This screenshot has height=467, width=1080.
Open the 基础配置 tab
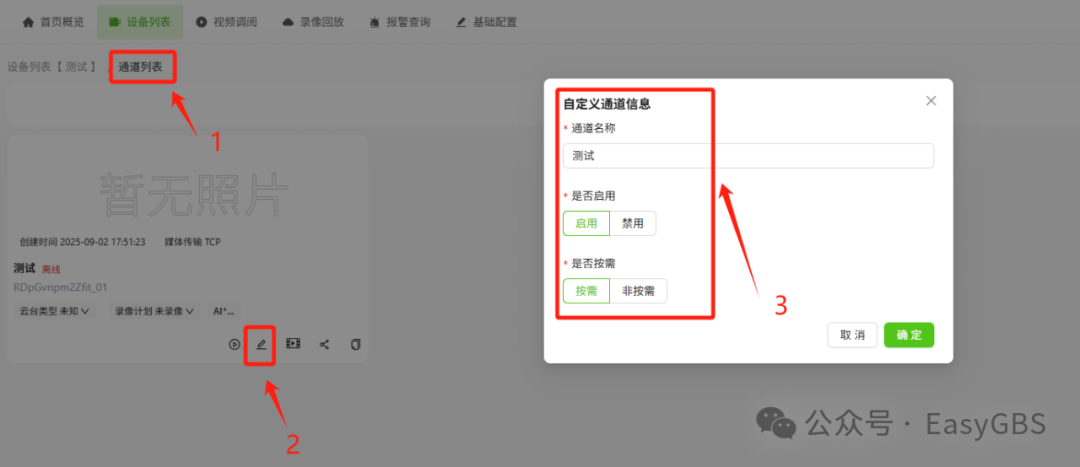pos(486,22)
